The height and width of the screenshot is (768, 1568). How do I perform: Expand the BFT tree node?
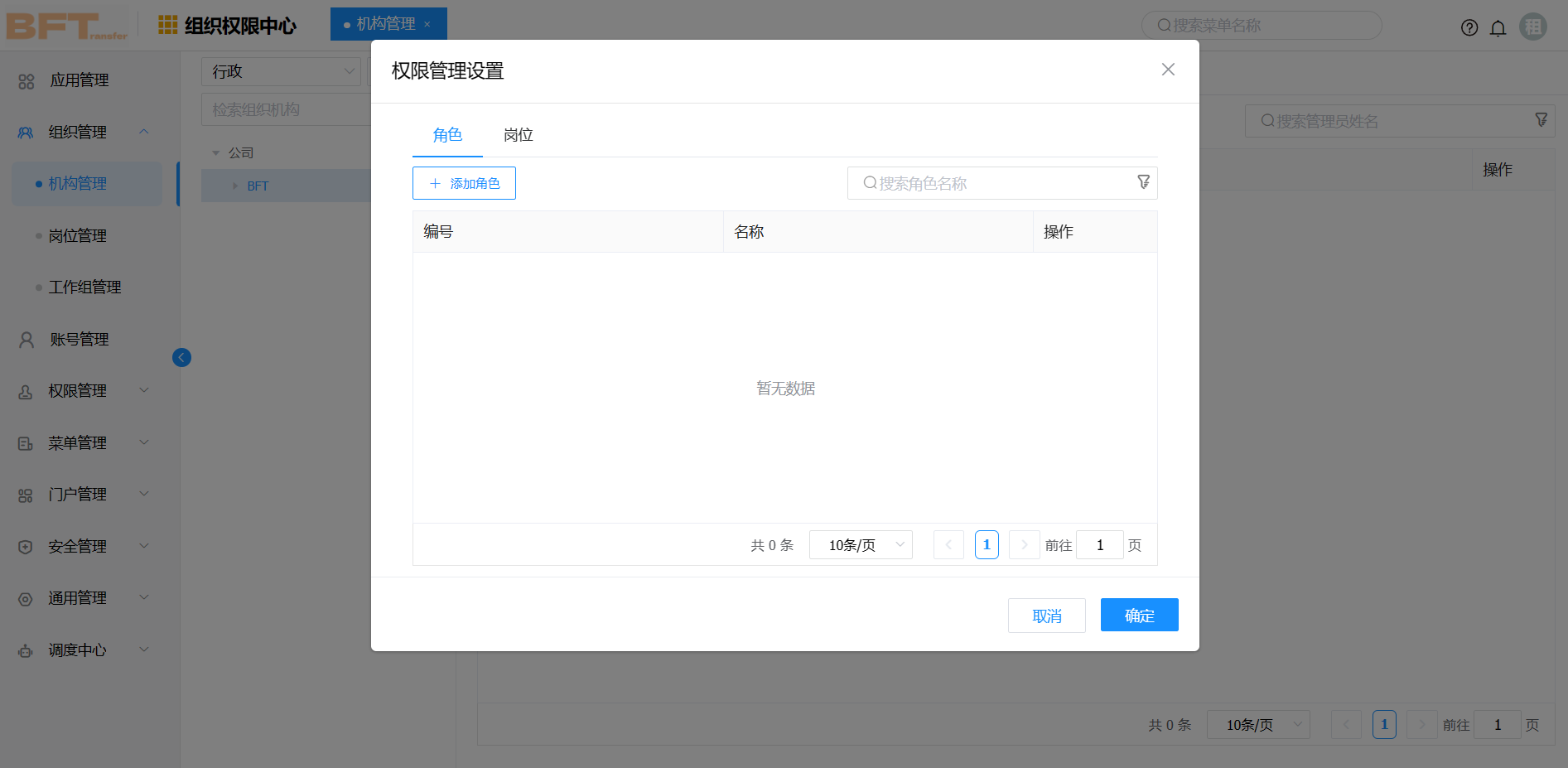click(234, 186)
